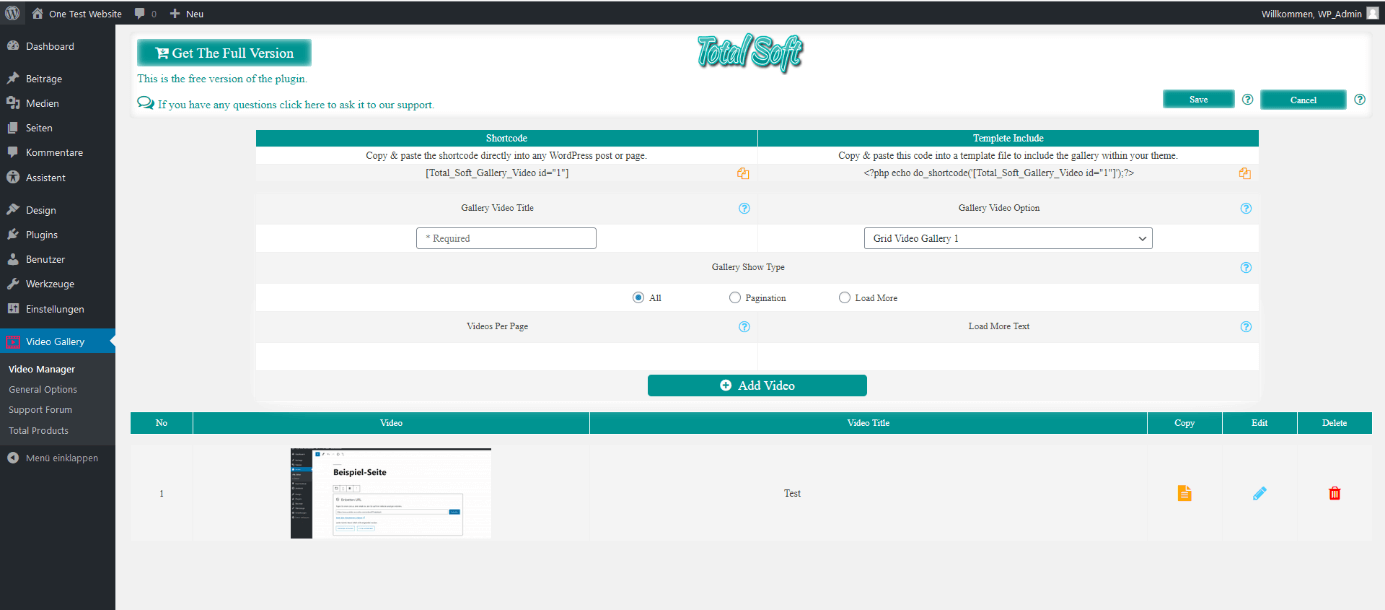Open the comments bubble in admin bar

(145, 14)
